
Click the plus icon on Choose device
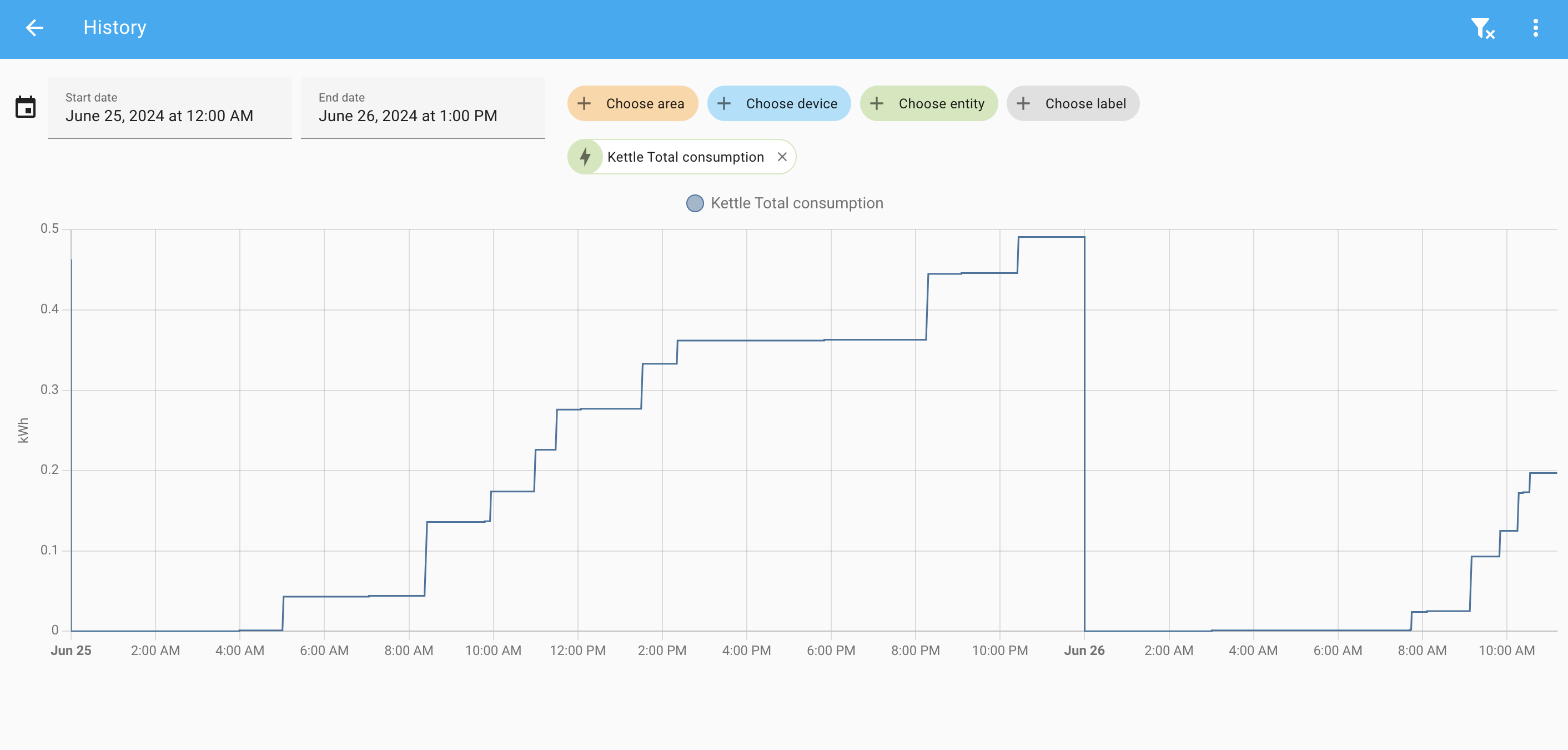pos(723,103)
